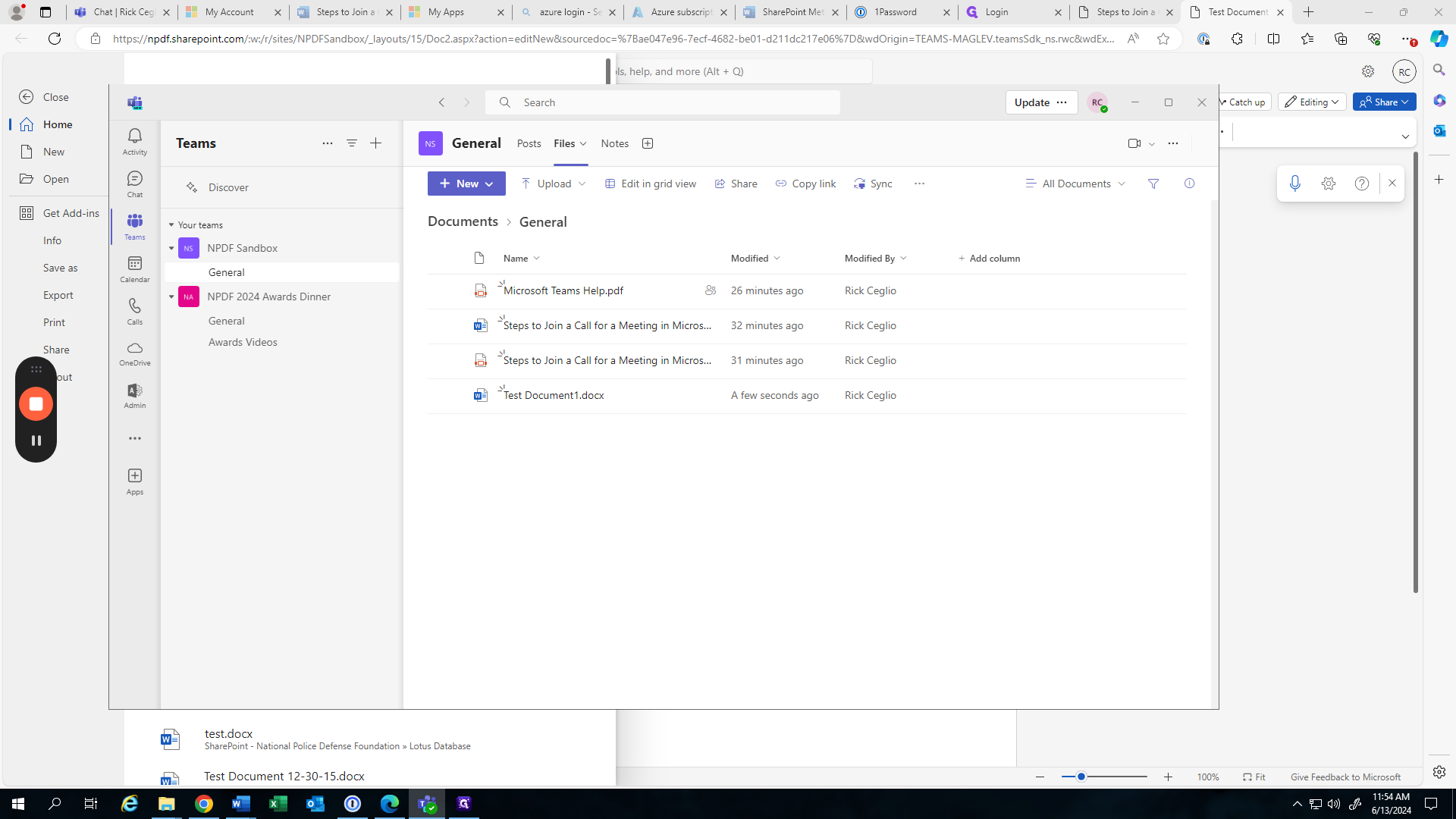Open Name column sort dropdown

pos(522,259)
